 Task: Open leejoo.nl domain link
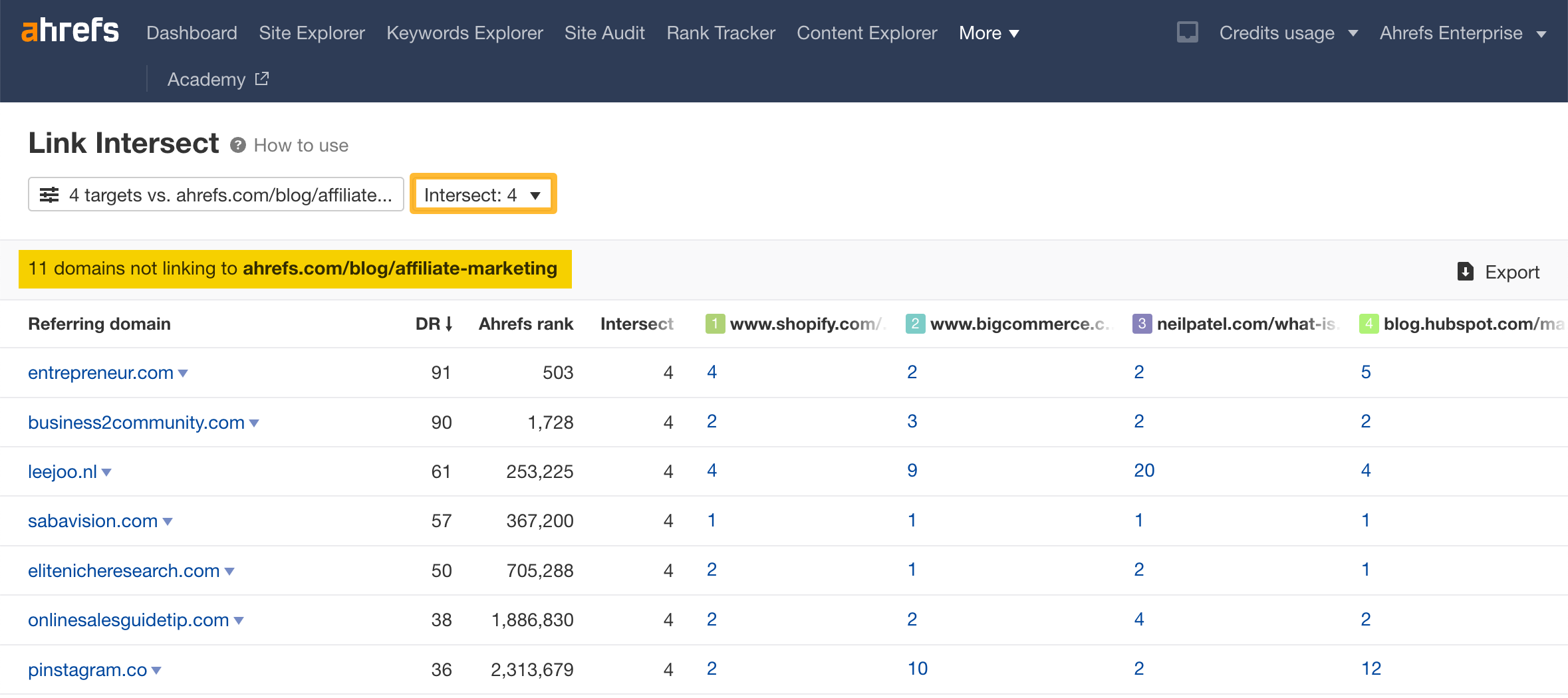pos(63,471)
